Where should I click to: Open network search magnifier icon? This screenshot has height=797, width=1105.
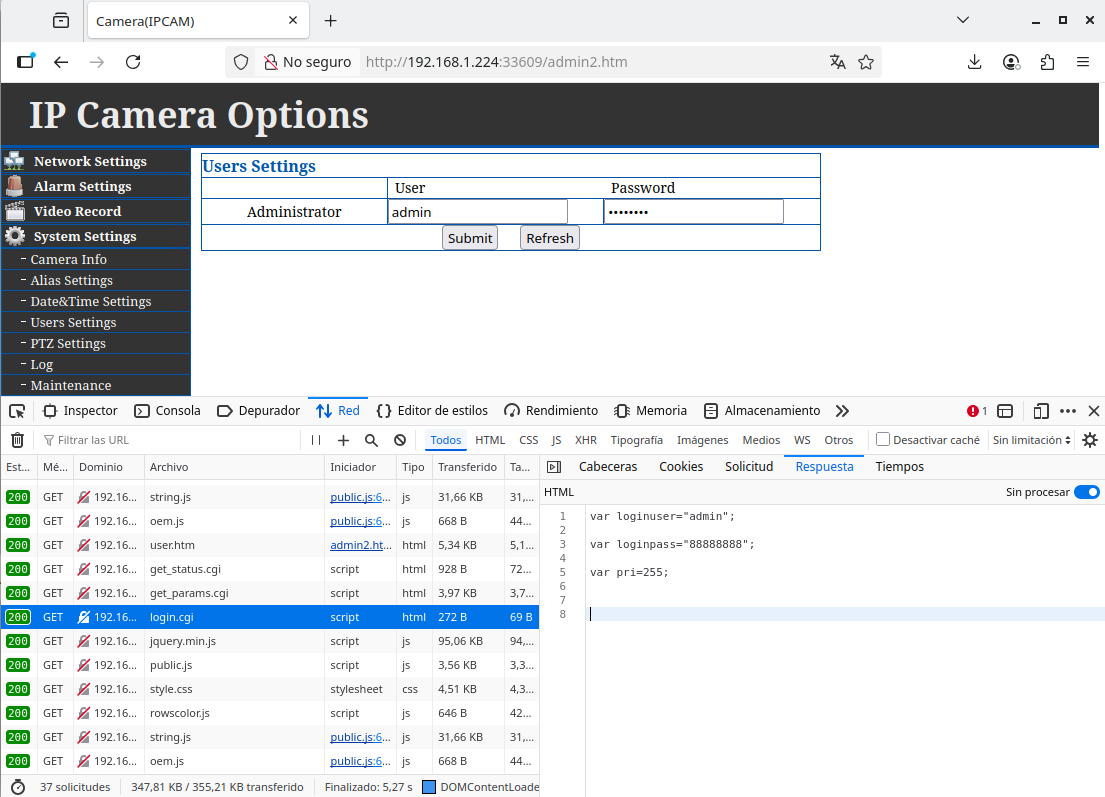point(371,440)
